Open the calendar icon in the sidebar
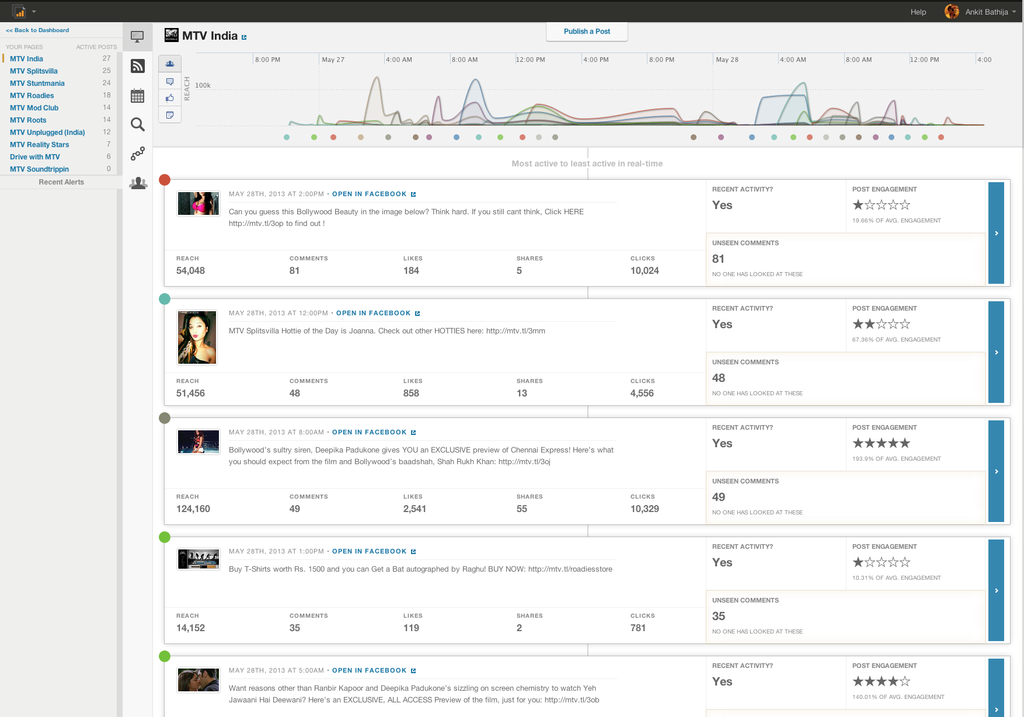Image resolution: width=1024 pixels, height=717 pixels. pyautogui.click(x=138, y=96)
